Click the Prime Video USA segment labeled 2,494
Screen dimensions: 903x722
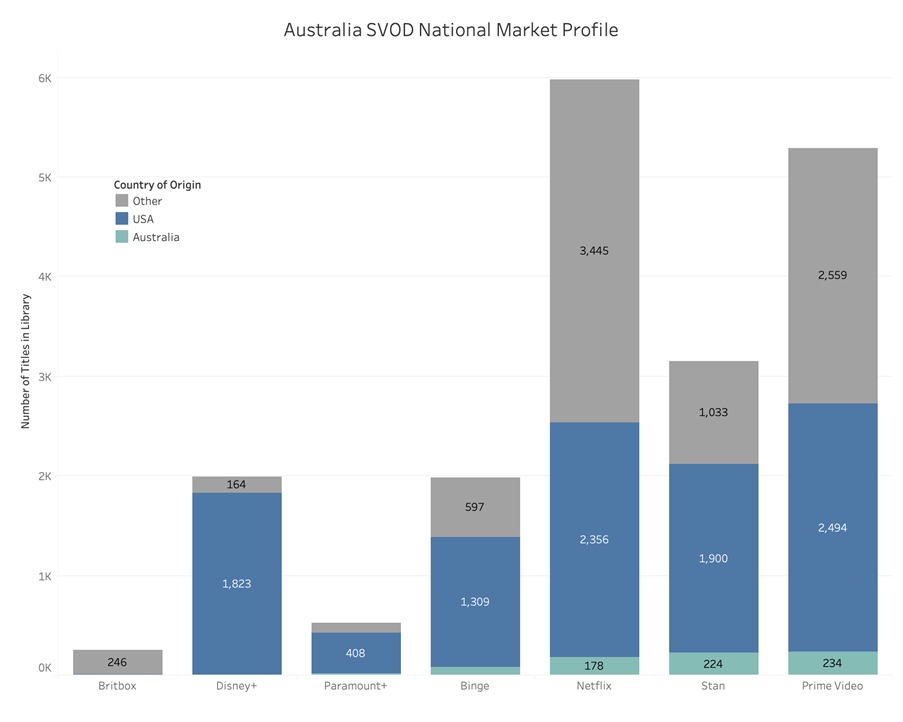point(833,527)
